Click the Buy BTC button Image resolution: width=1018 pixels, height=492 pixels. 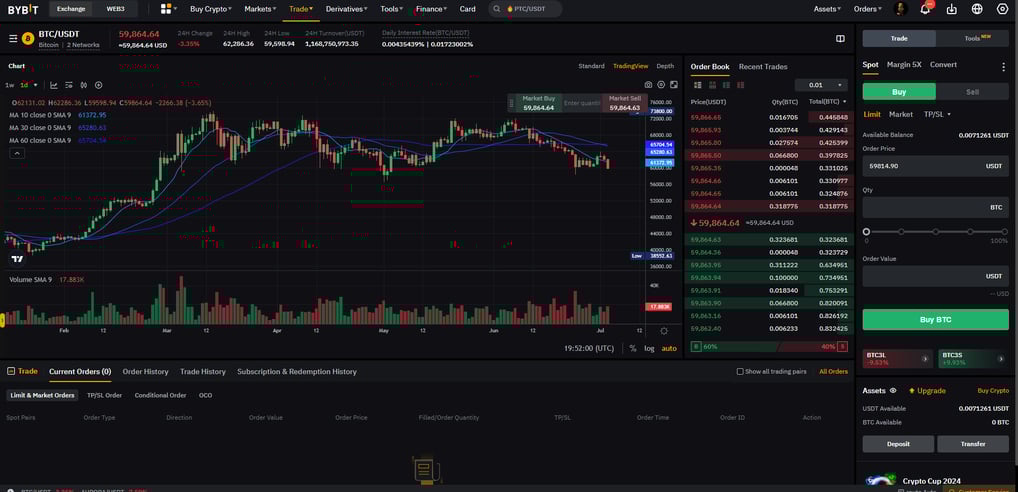(x=936, y=320)
